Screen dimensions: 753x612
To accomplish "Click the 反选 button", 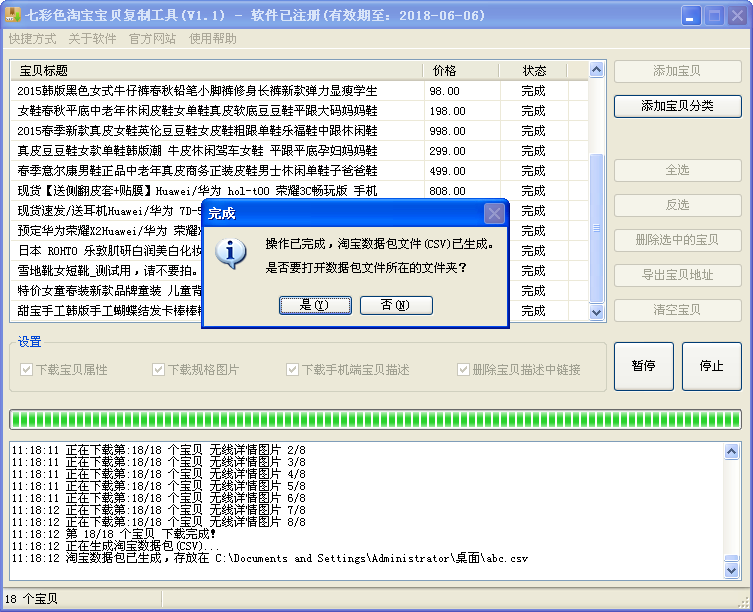I will 678,205.
